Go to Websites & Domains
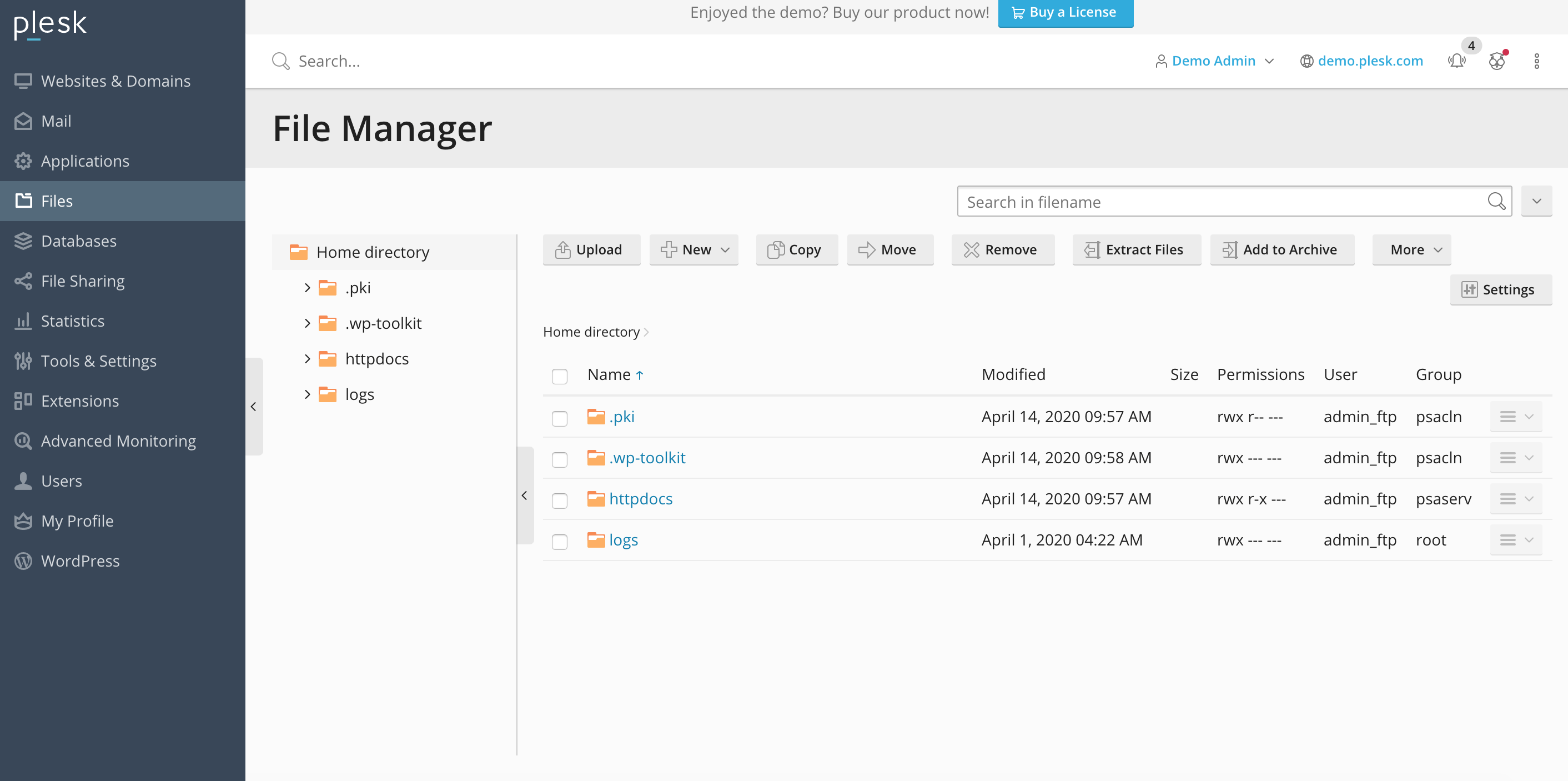 pyautogui.click(x=122, y=81)
